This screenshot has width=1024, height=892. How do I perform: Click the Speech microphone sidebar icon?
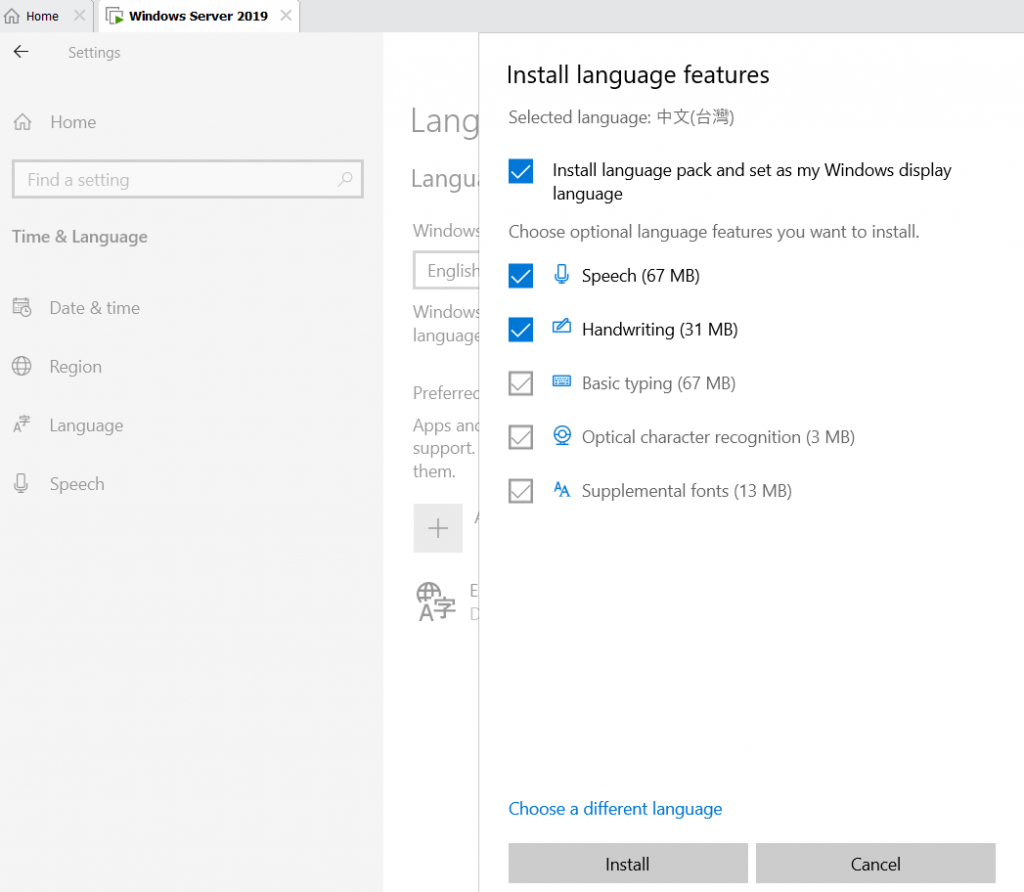click(21, 483)
